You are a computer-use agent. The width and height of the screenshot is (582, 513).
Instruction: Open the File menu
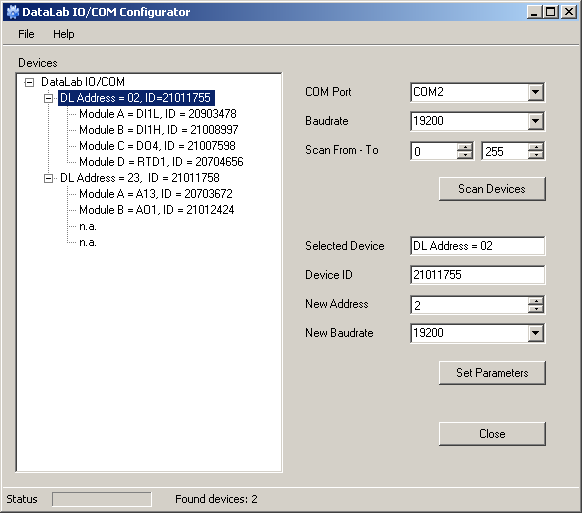coord(26,34)
